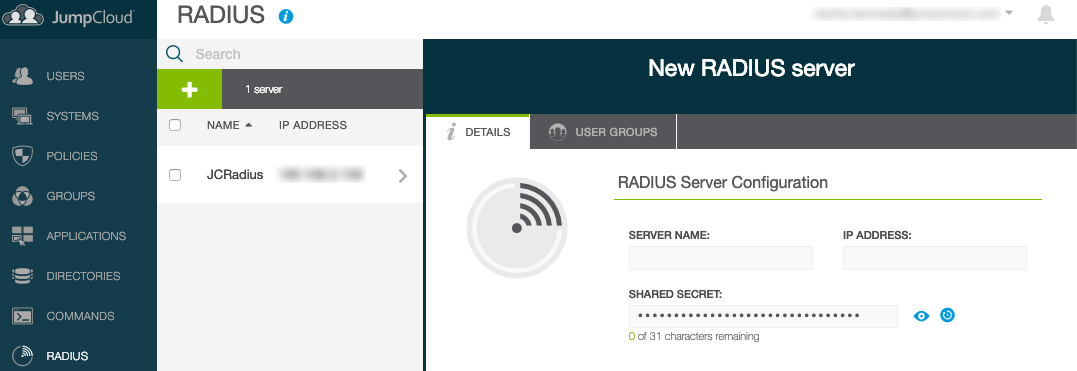Click the 'New RADIUS server' title
This screenshot has width=1077, height=371.
(751, 68)
